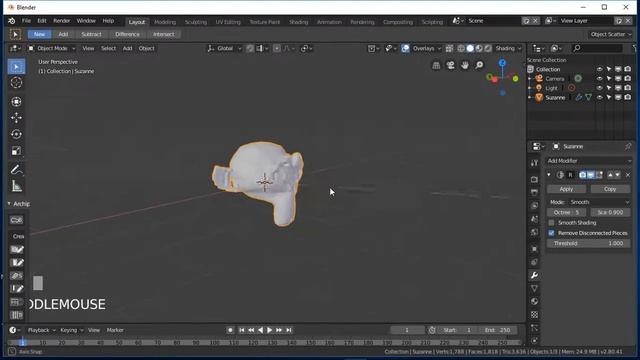This screenshot has width=640, height=360.
Task: Select the Select Box tool
Action: coord(16,67)
